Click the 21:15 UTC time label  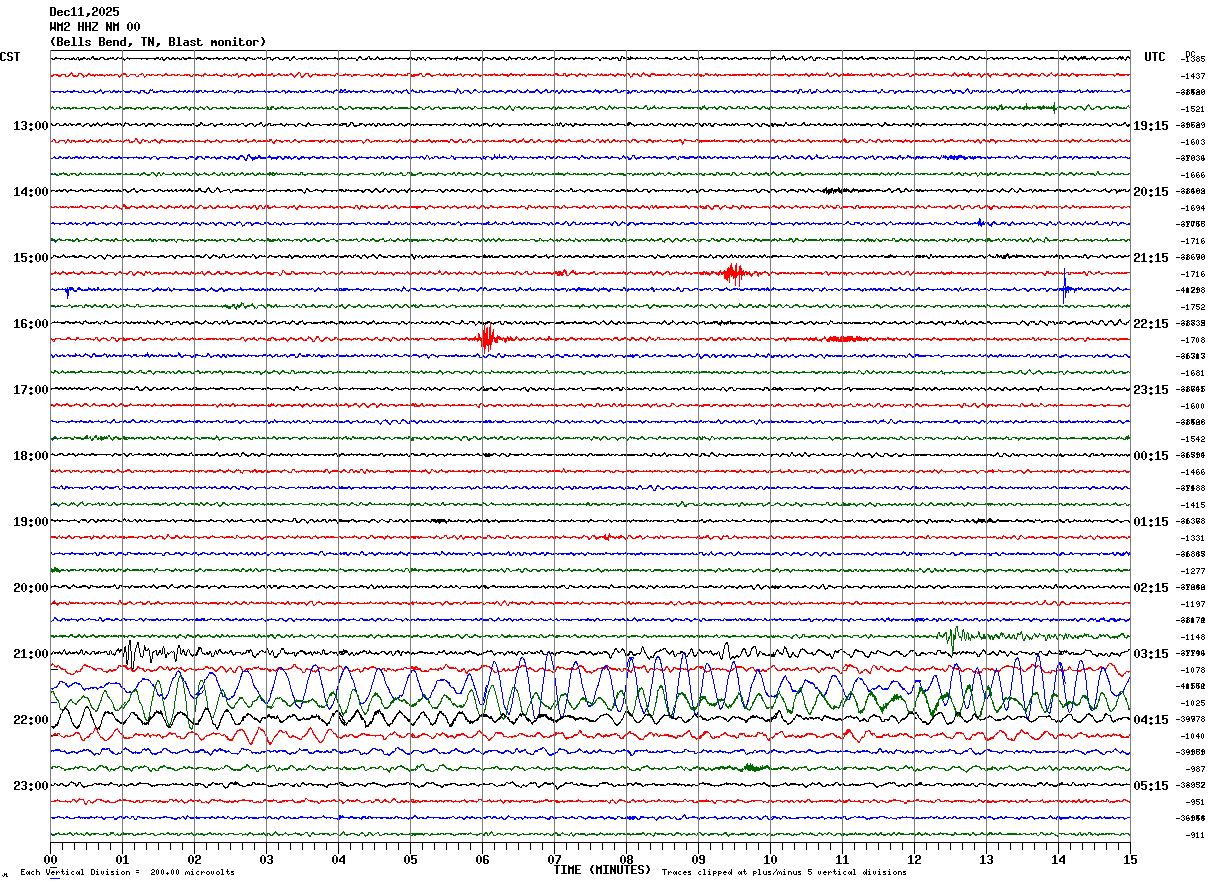[x=1151, y=258]
